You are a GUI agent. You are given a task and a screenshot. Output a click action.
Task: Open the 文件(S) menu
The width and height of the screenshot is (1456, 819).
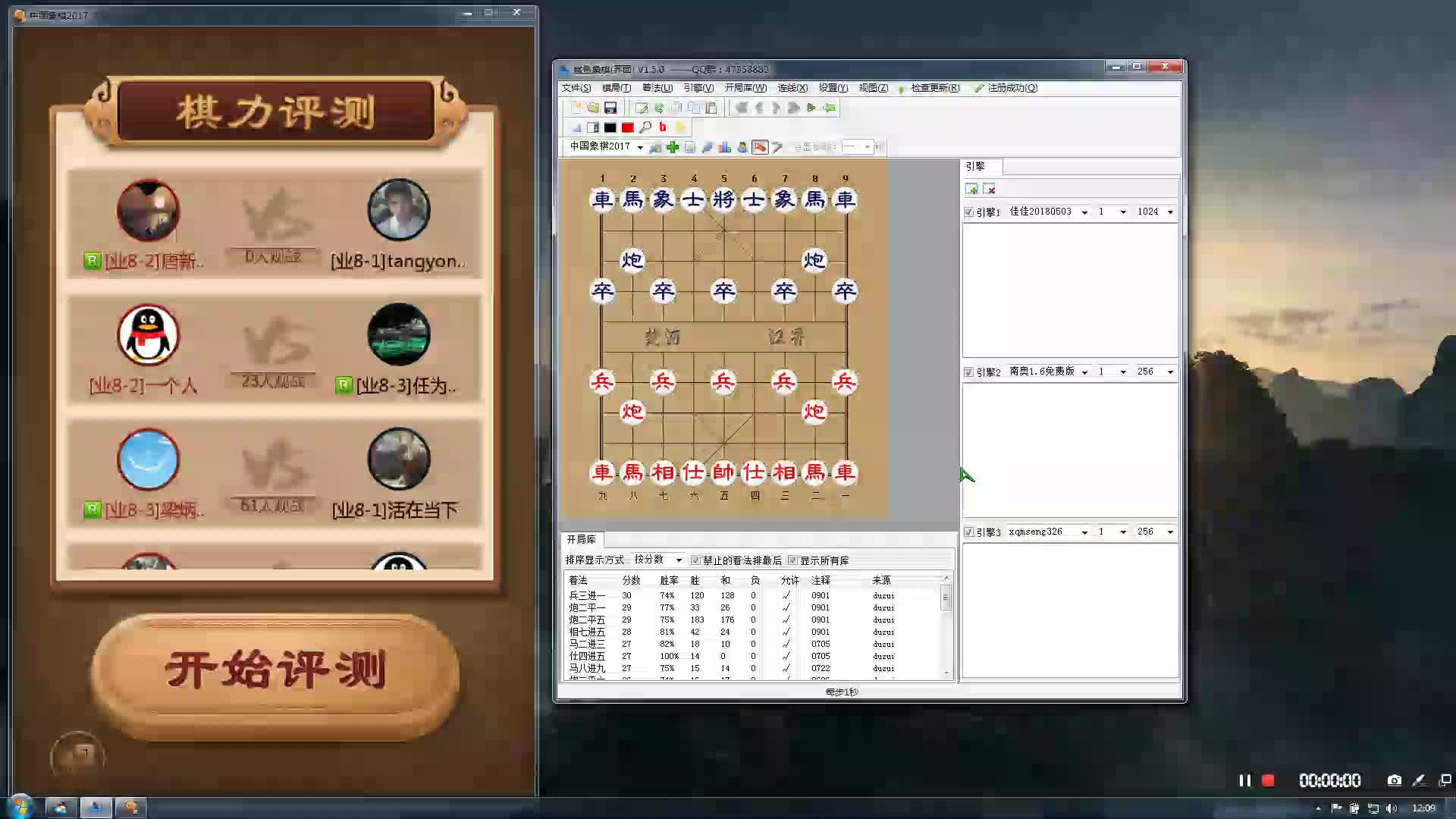tap(576, 88)
